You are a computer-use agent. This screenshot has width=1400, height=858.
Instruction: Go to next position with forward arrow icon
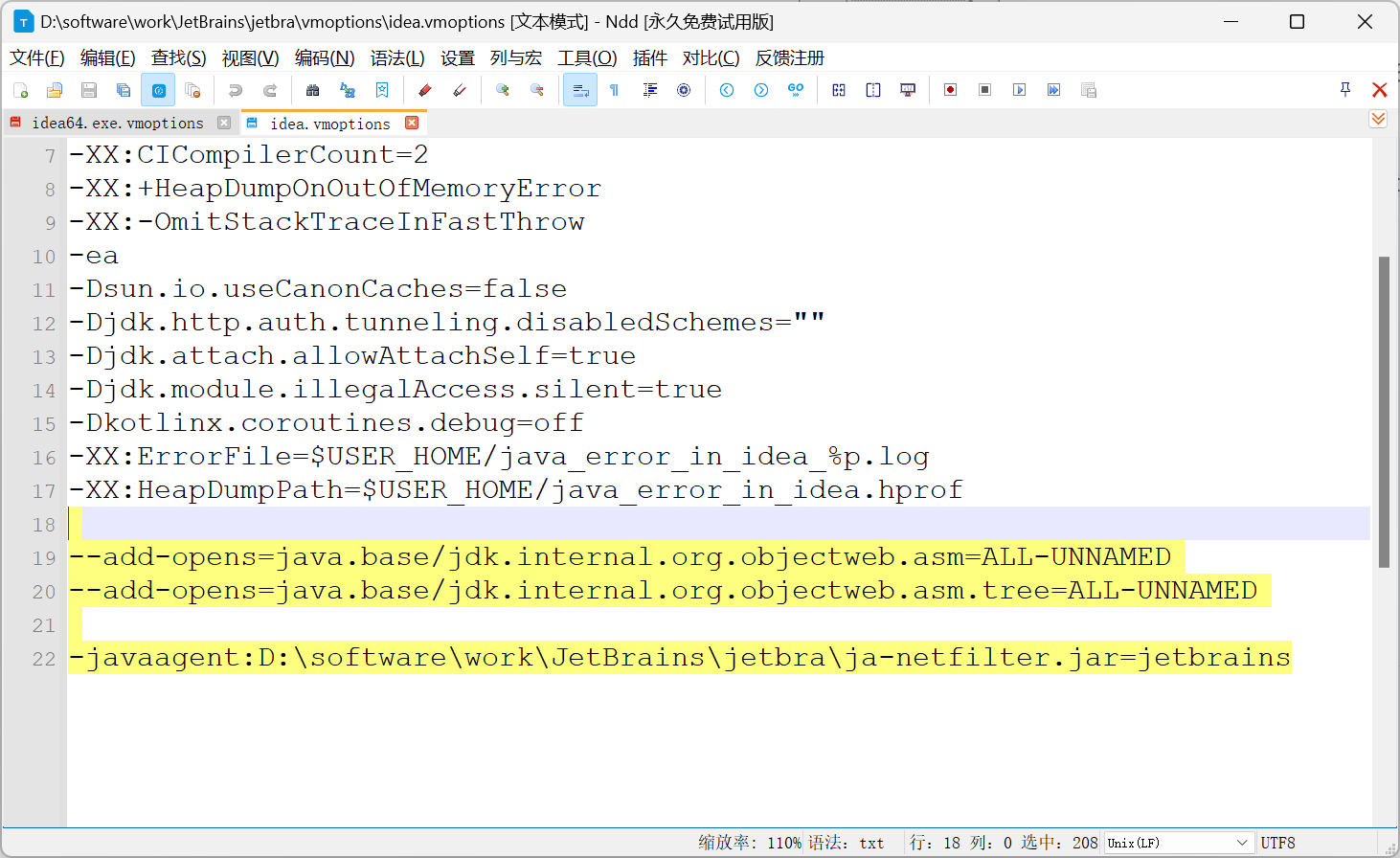[761, 90]
